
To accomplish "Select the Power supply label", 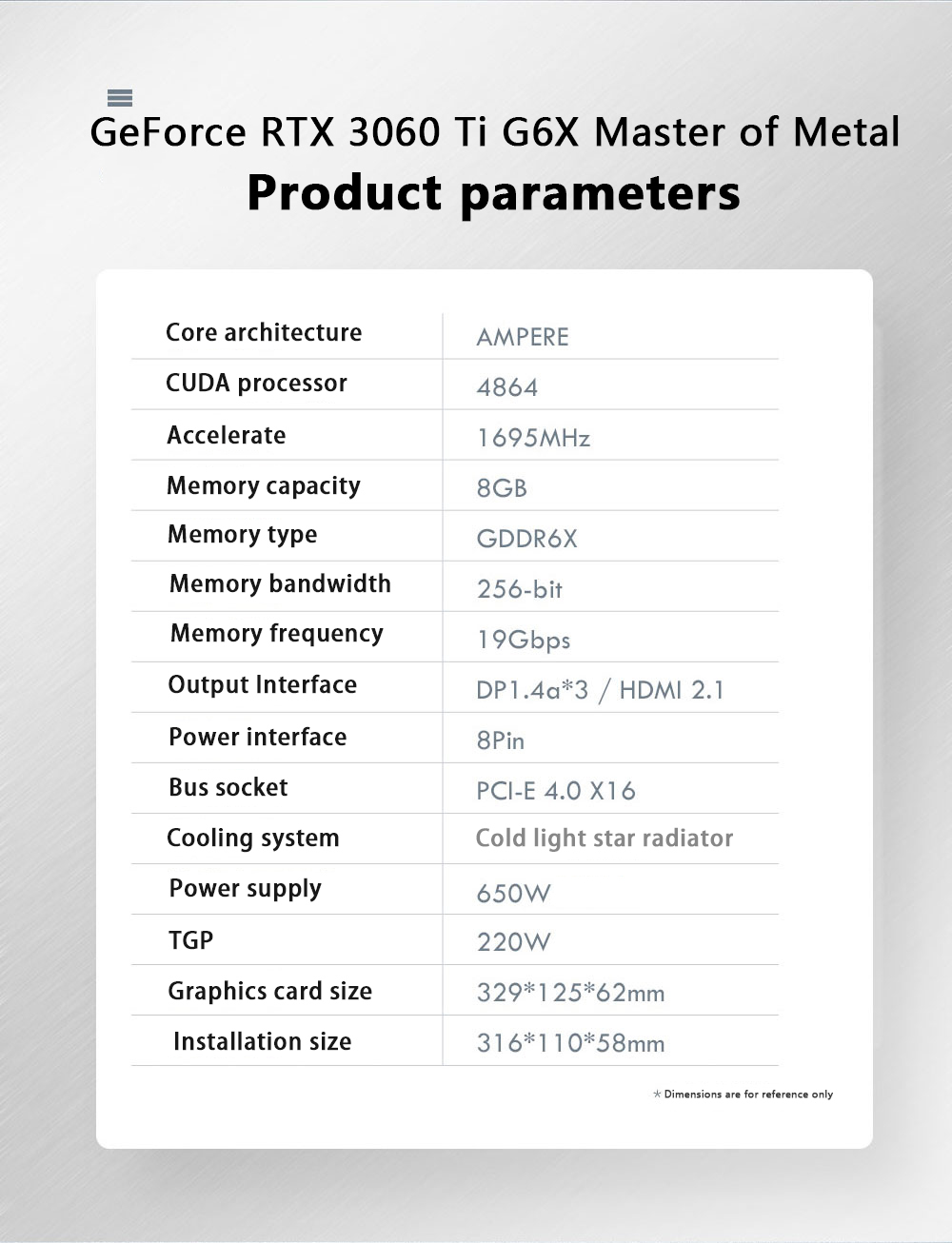I will tap(245, 888).
